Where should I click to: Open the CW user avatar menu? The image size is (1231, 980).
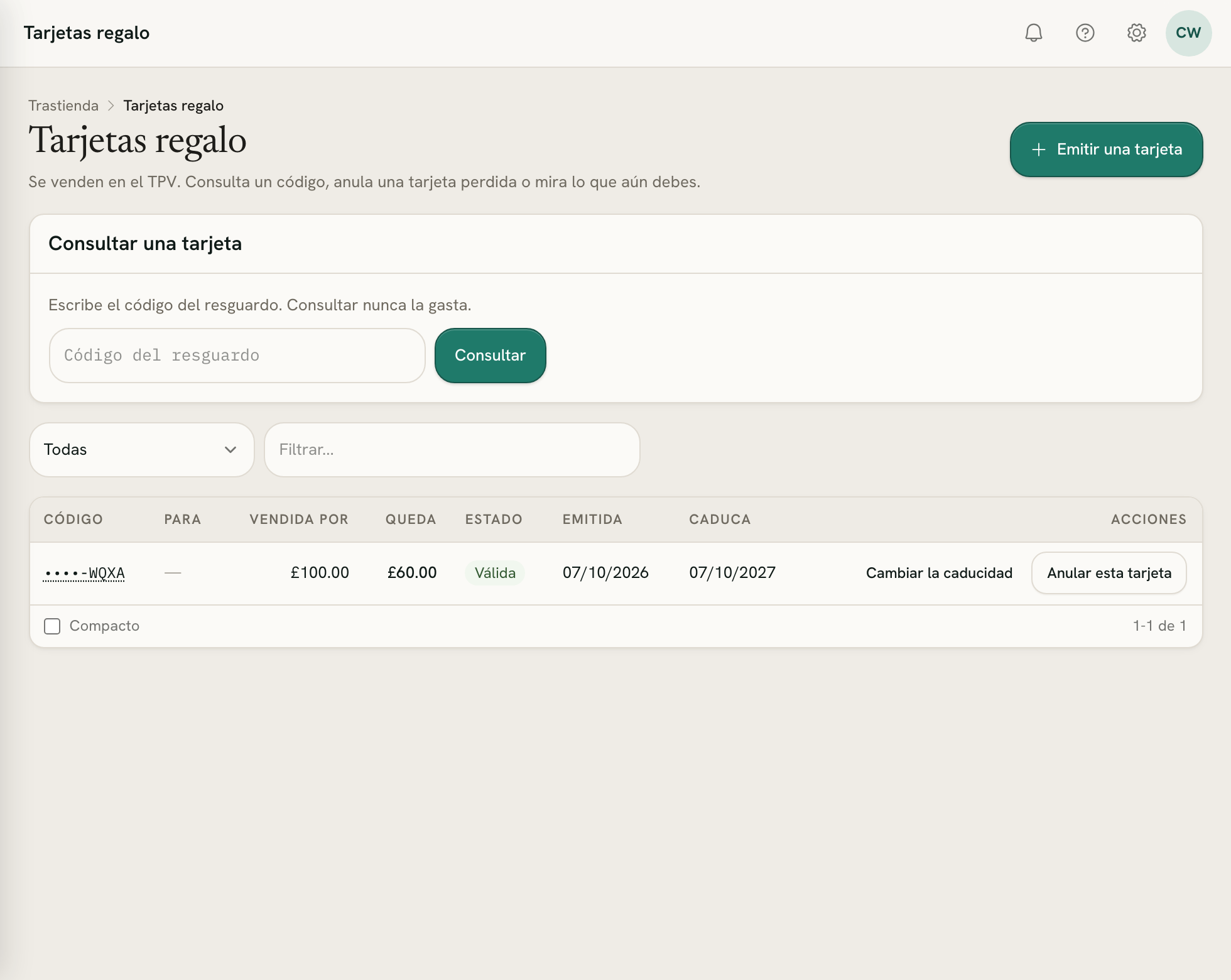pos(1188,33)
